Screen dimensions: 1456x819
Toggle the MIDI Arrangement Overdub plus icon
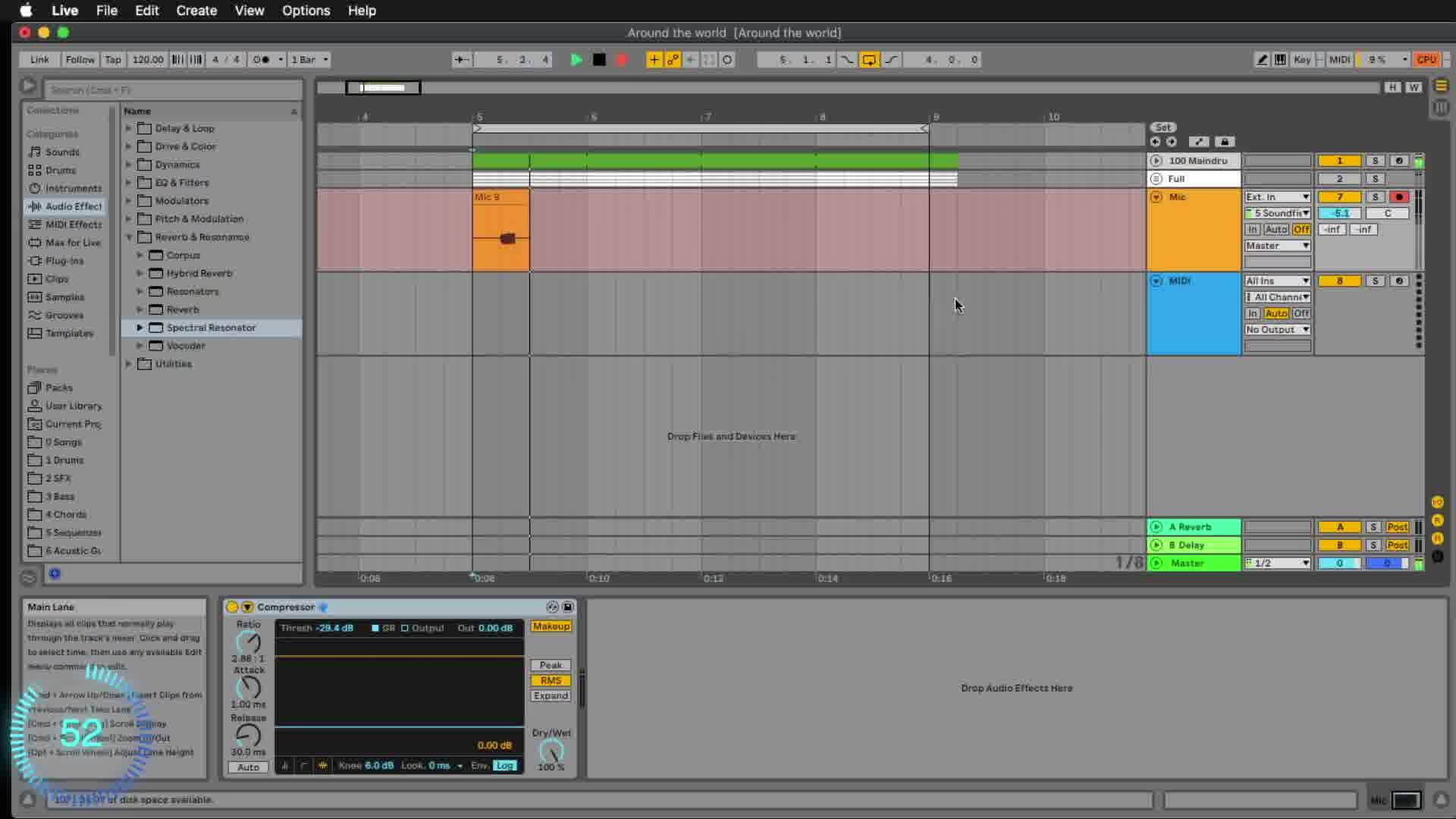654,60
